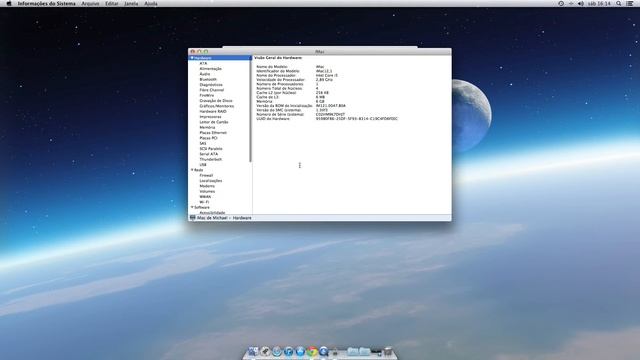Select Alimentação in the sidebar

[211, 69]
